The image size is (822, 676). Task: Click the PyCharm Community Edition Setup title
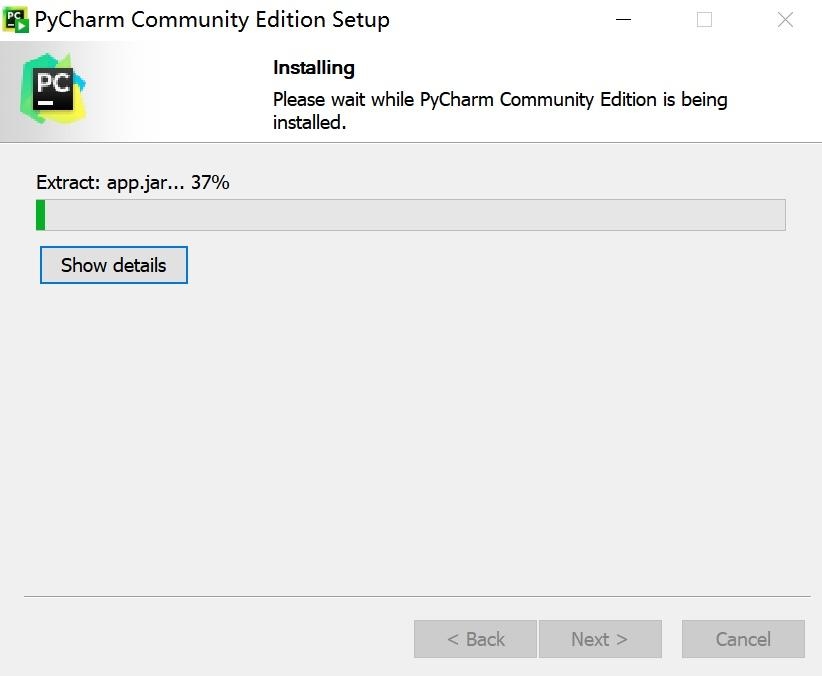tap(211, 18)
